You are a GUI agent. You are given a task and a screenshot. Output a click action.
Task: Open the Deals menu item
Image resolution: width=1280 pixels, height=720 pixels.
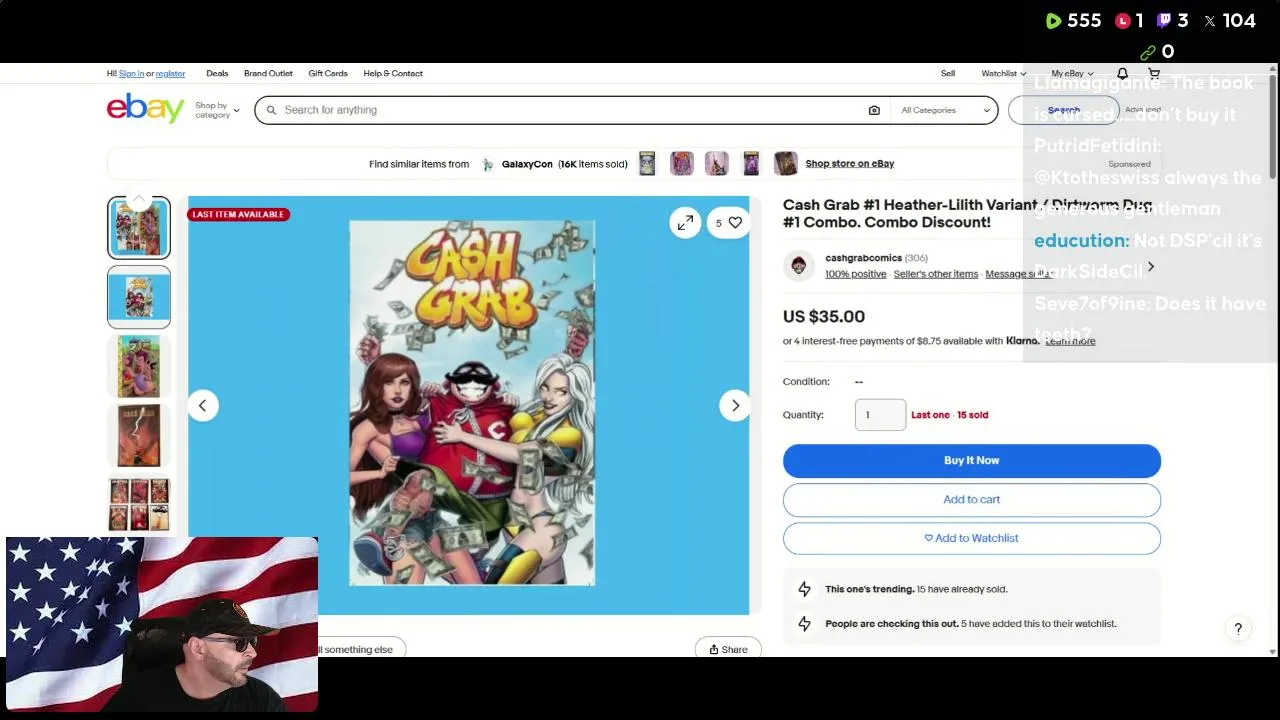click(x=217, y=73)
